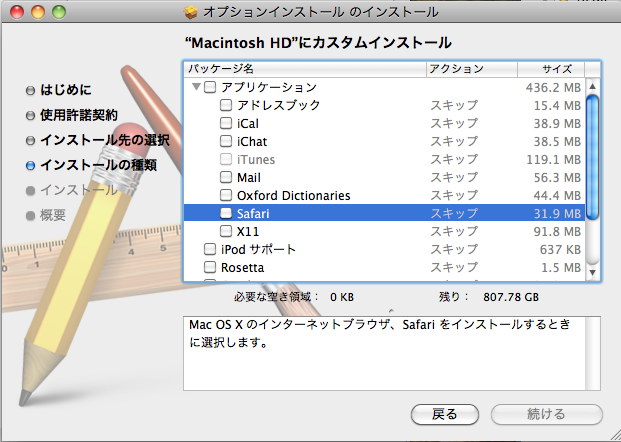Viewport: 621px width, 442px height.
Task: Collapse the アプリケーション disclosure triangle
Action: click(x=196, y=86)
